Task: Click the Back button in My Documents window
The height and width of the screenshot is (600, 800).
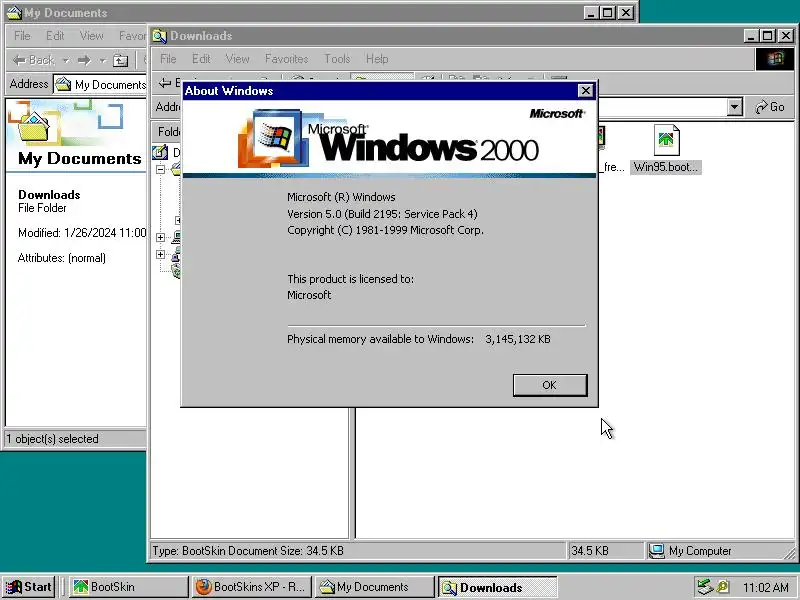Action: (33, 60)
